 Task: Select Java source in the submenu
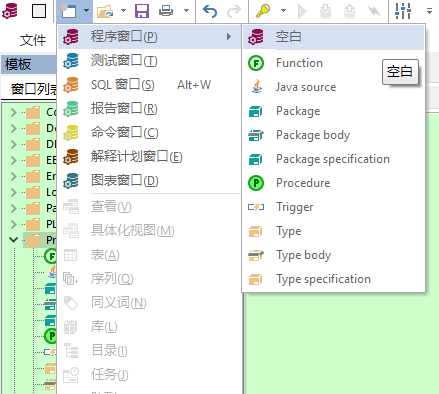333,87
